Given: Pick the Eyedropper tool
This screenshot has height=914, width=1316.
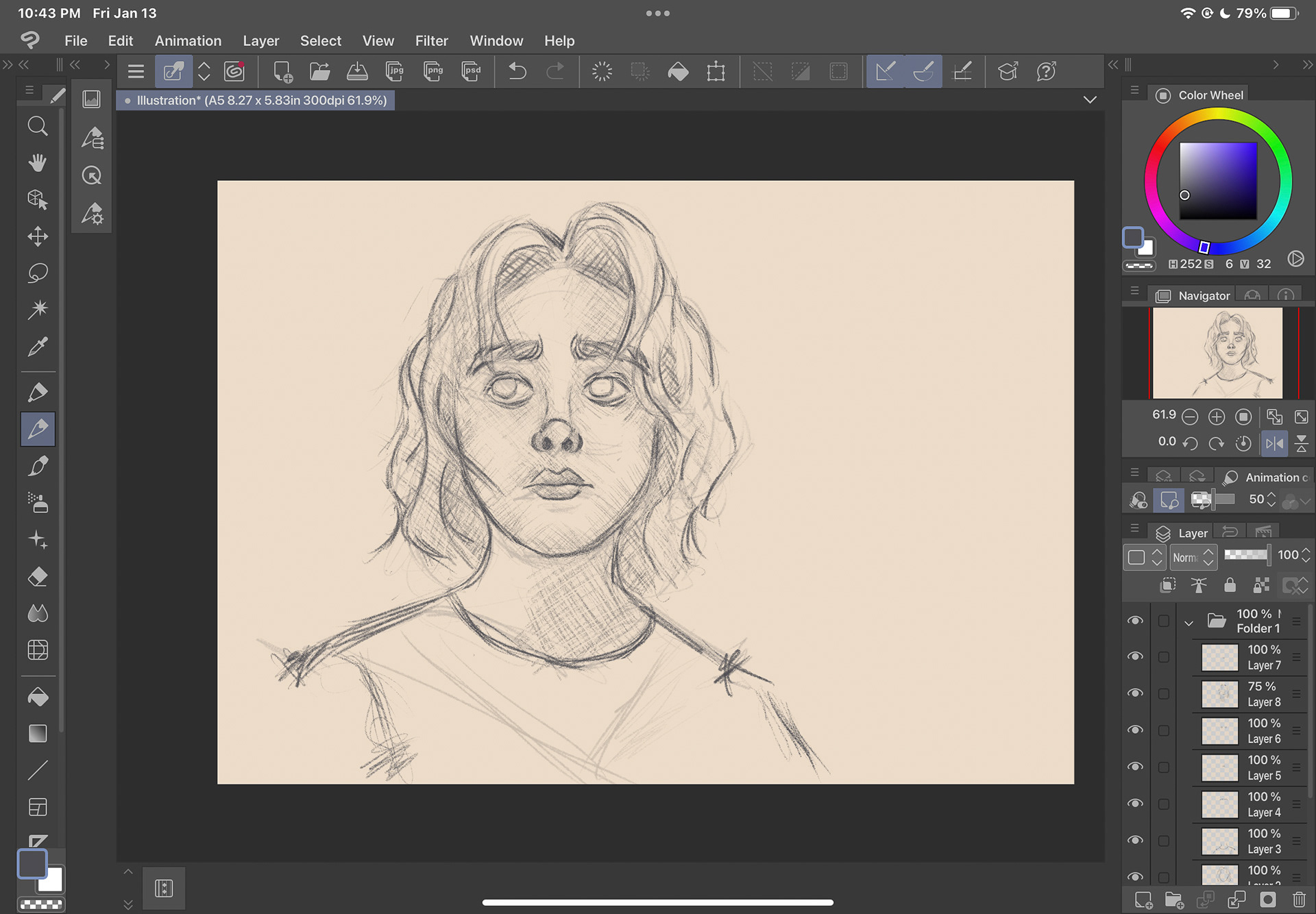Looking at the screenshot, I should coord(38,346).
